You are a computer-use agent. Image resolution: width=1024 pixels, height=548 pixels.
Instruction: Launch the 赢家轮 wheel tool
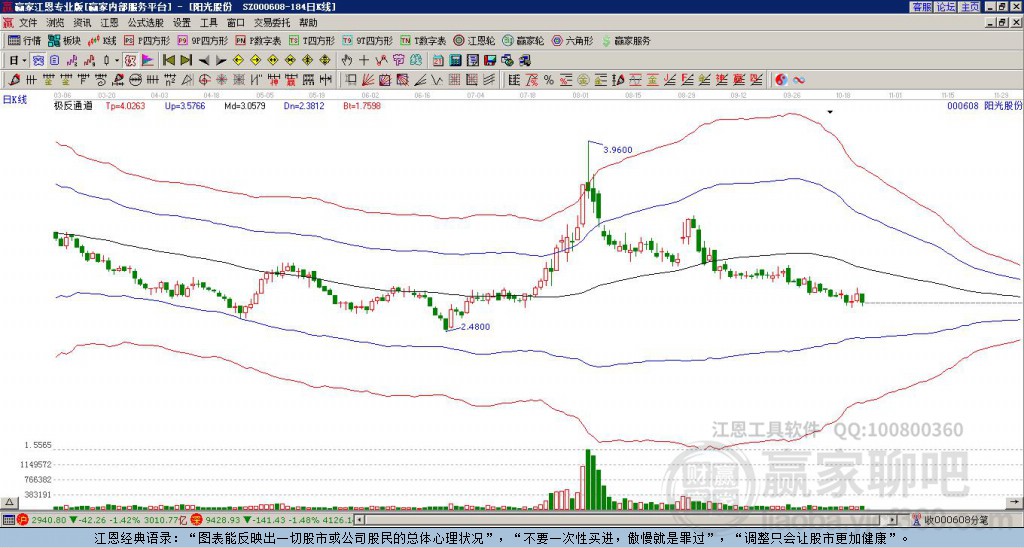pyautogui.click(x=523, y=40)
